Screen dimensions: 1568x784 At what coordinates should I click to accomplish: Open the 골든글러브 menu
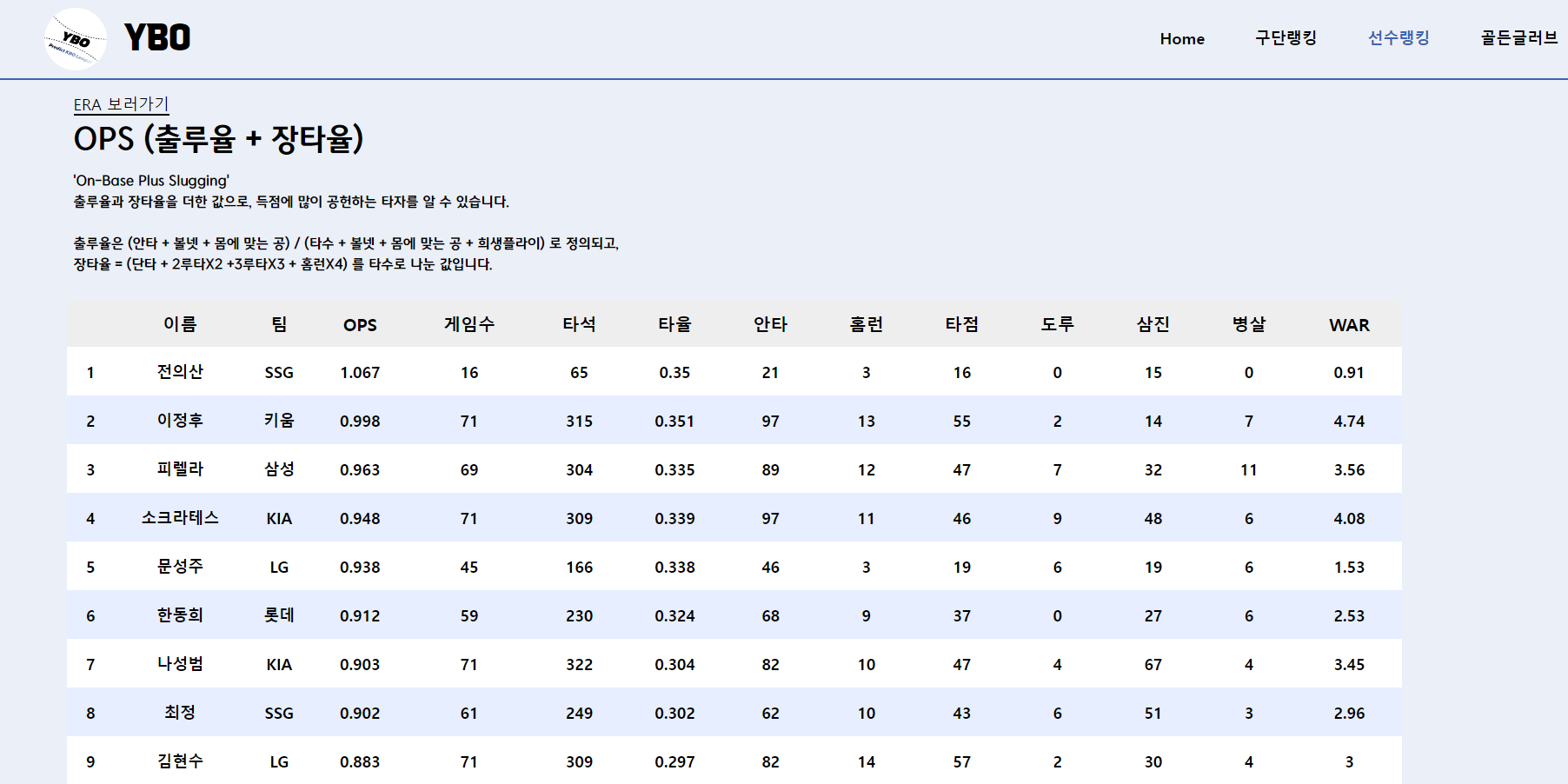[1518, 38]
